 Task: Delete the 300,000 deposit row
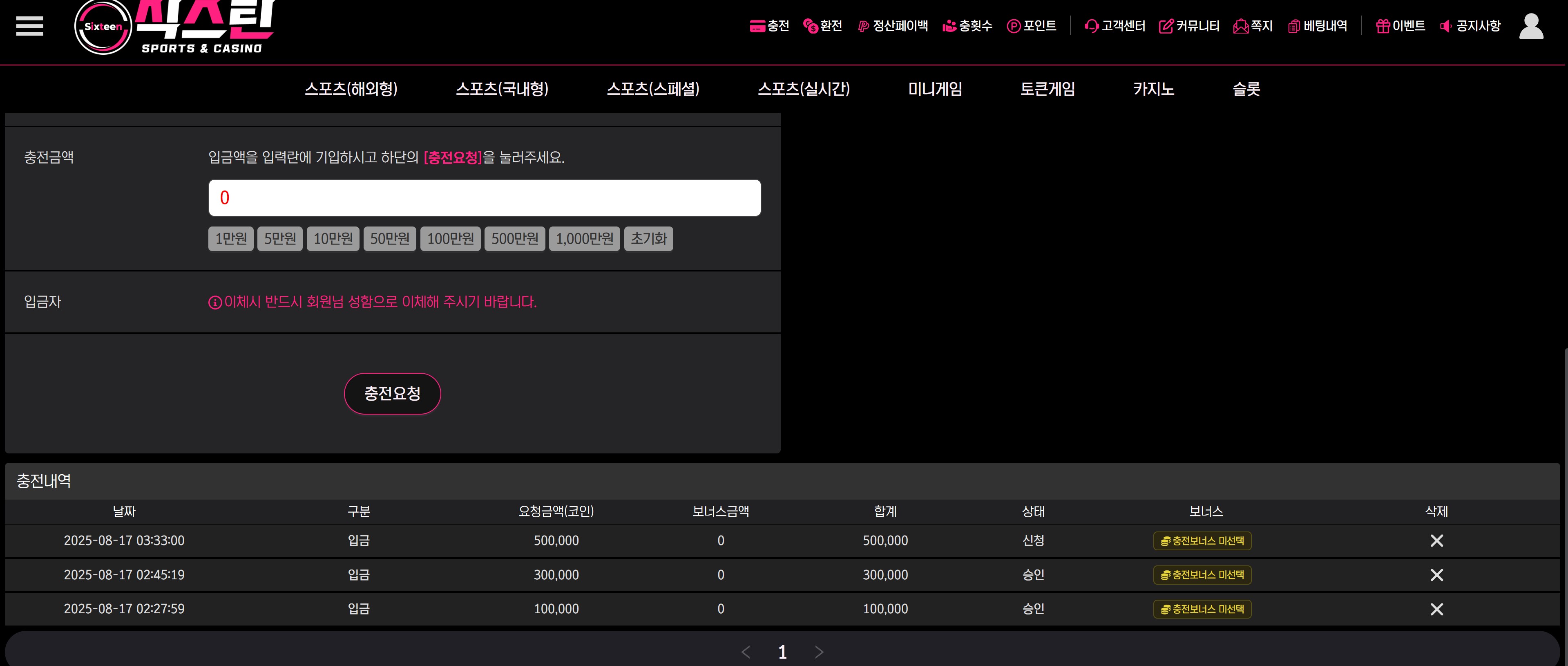(1436, 574)
